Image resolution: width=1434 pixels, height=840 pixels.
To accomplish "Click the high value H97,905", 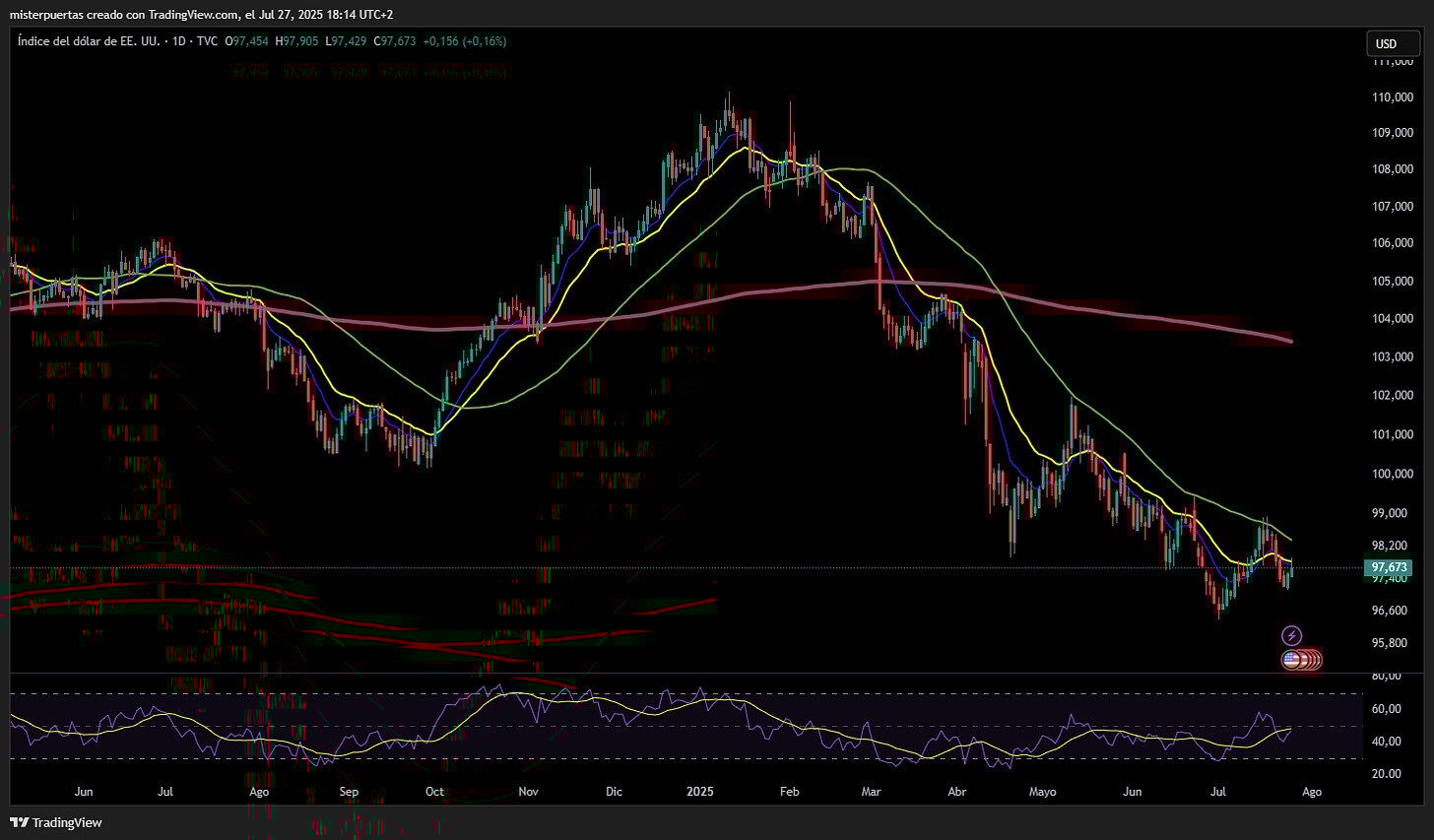I will point(297,41).
